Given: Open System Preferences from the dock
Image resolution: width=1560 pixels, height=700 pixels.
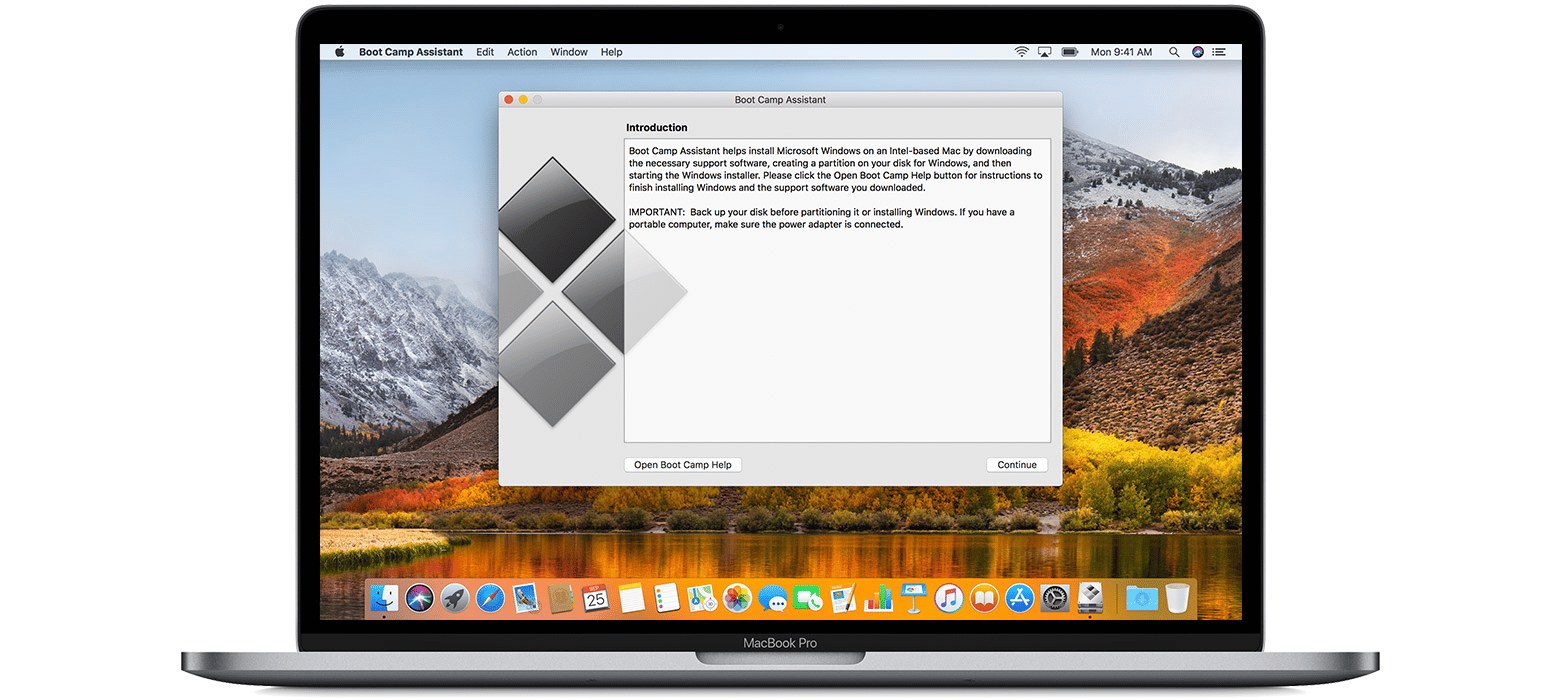Looking at the screenshot, I should coord(1054,598).
